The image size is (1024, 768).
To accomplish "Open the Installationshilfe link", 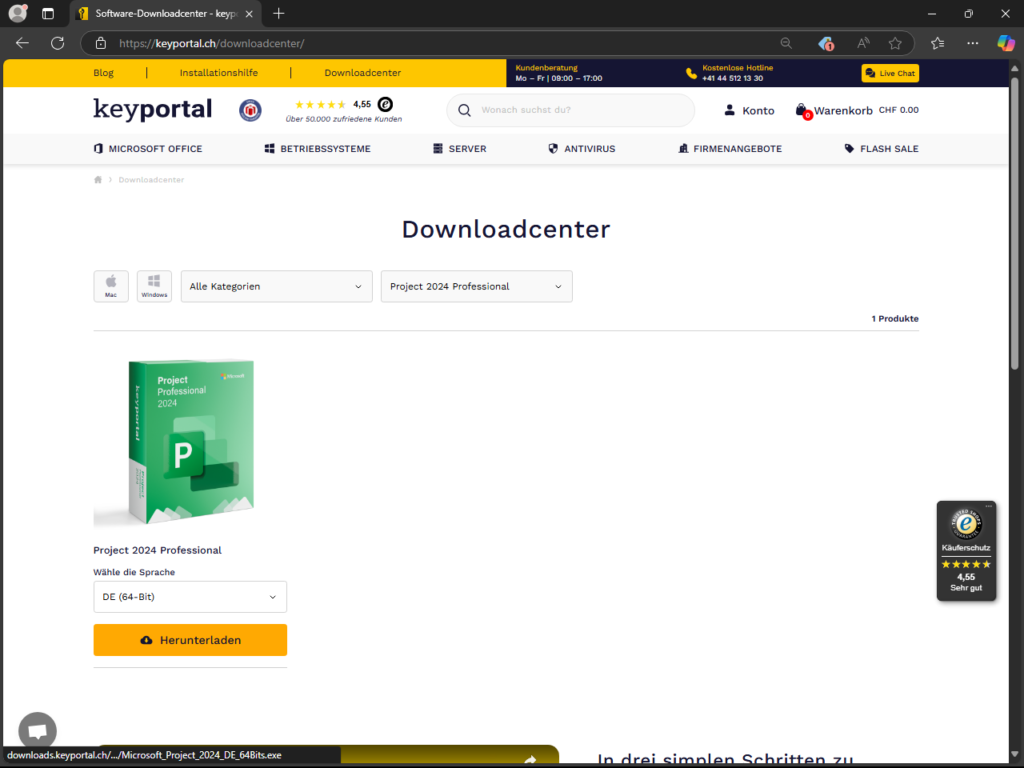I will point(218,73).
